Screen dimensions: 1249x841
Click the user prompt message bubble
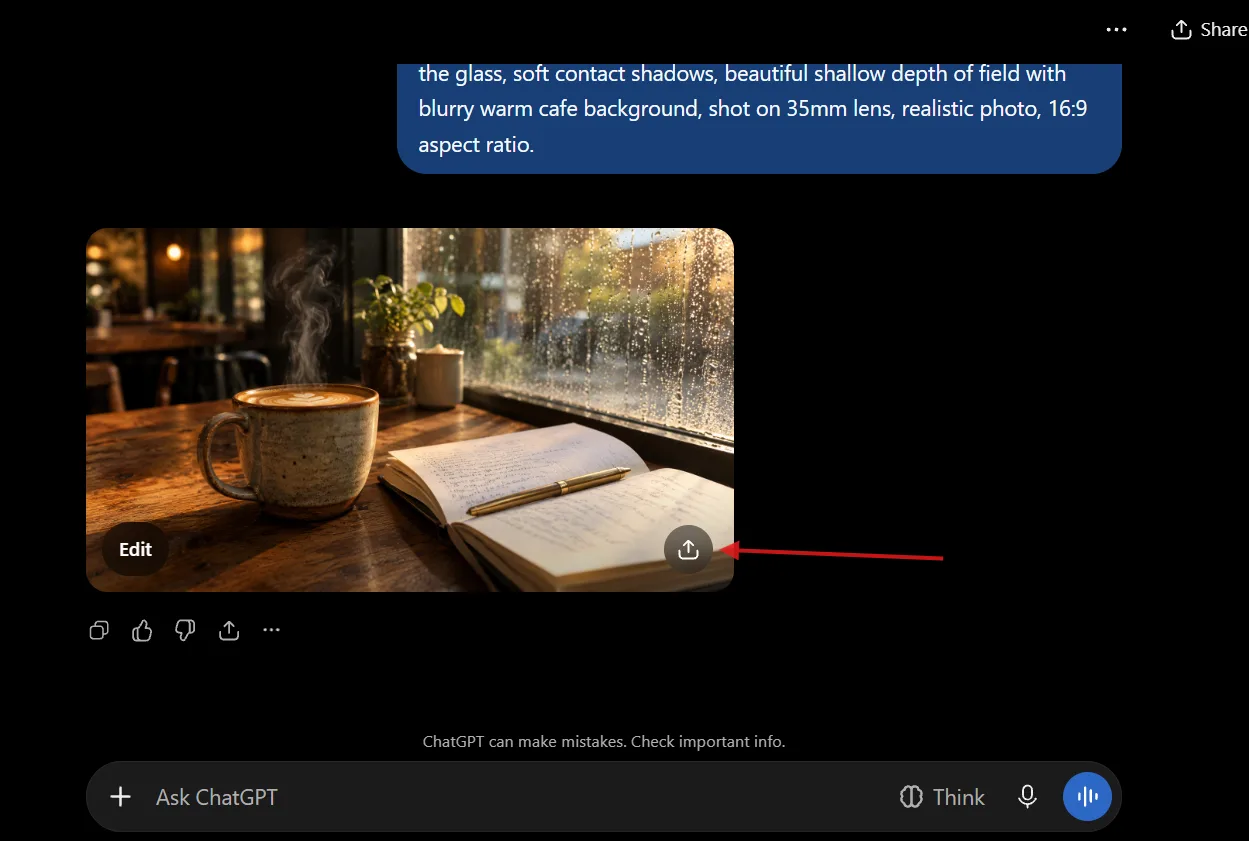tap(759, 118)
